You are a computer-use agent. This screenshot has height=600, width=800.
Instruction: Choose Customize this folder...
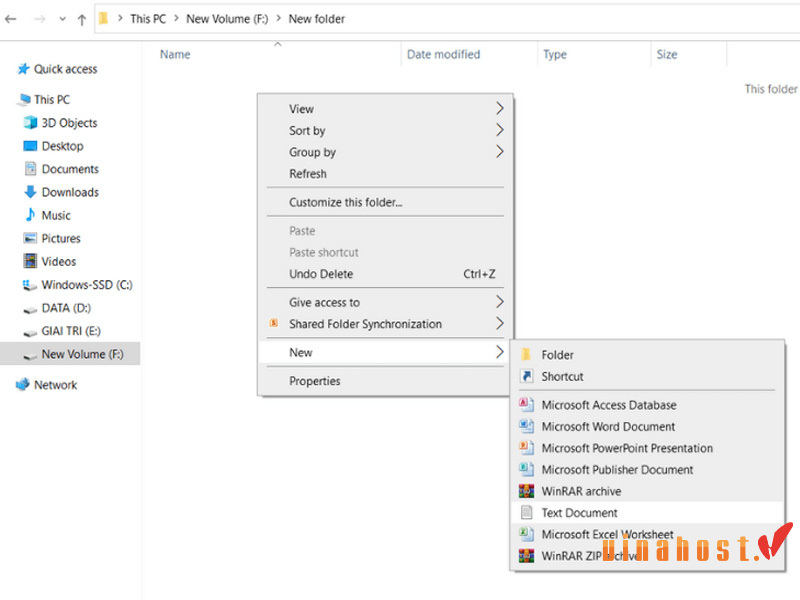(385, 203)
